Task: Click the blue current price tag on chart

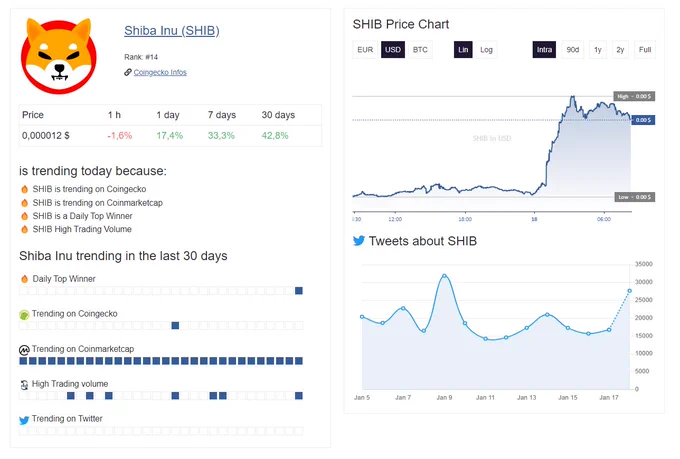Action: [x=643, y=120]
